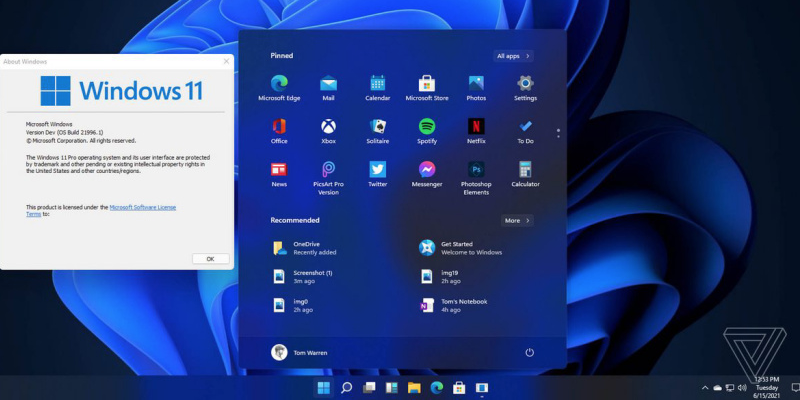
Task: Open File Explorer from the taskbar
Action: click(414, 387)
